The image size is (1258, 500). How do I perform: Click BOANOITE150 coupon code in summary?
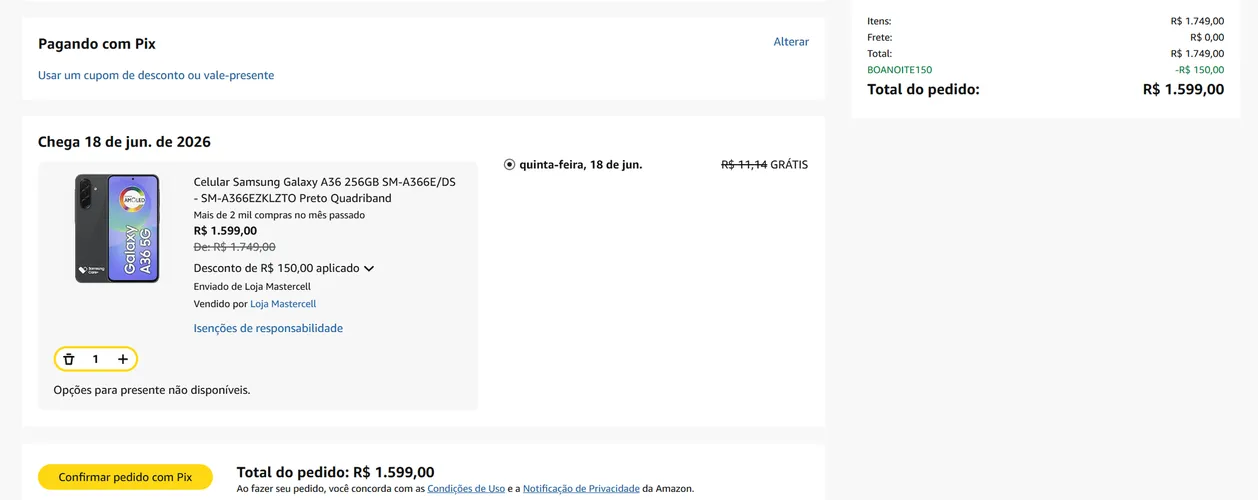pyautogui.click(x=899, y=70)
